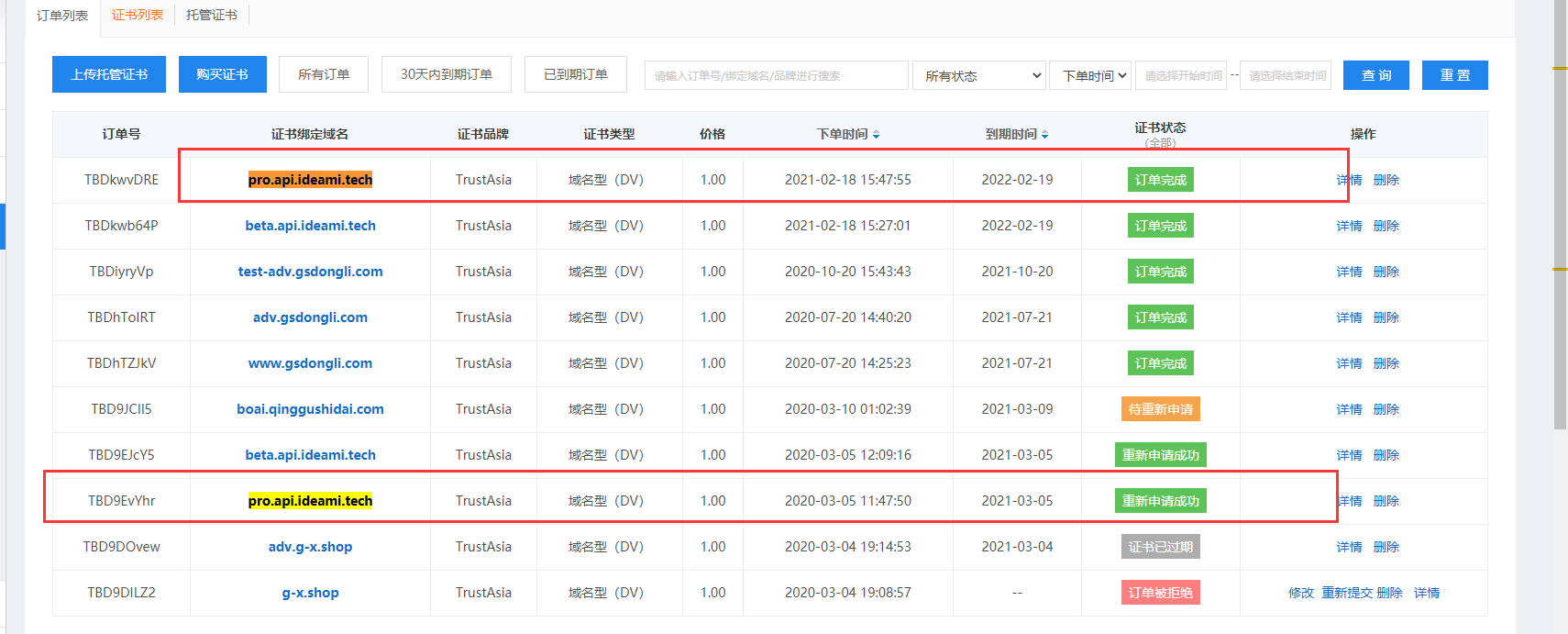Switch to the 托管证书 tab
1568x634 pixels.
point(211,16)
